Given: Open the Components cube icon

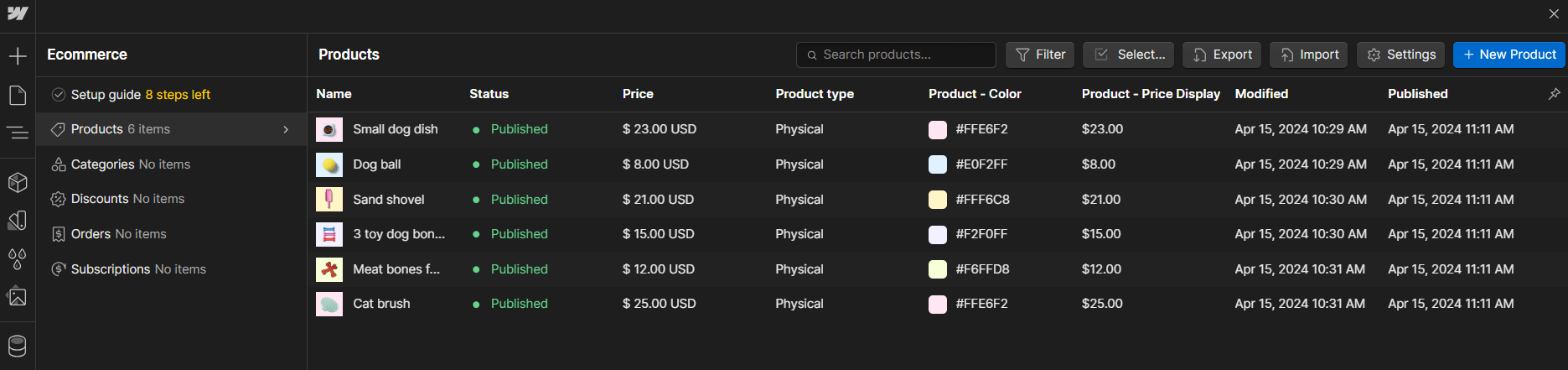Looking at the screenshot, I should (x=18, y=182).
